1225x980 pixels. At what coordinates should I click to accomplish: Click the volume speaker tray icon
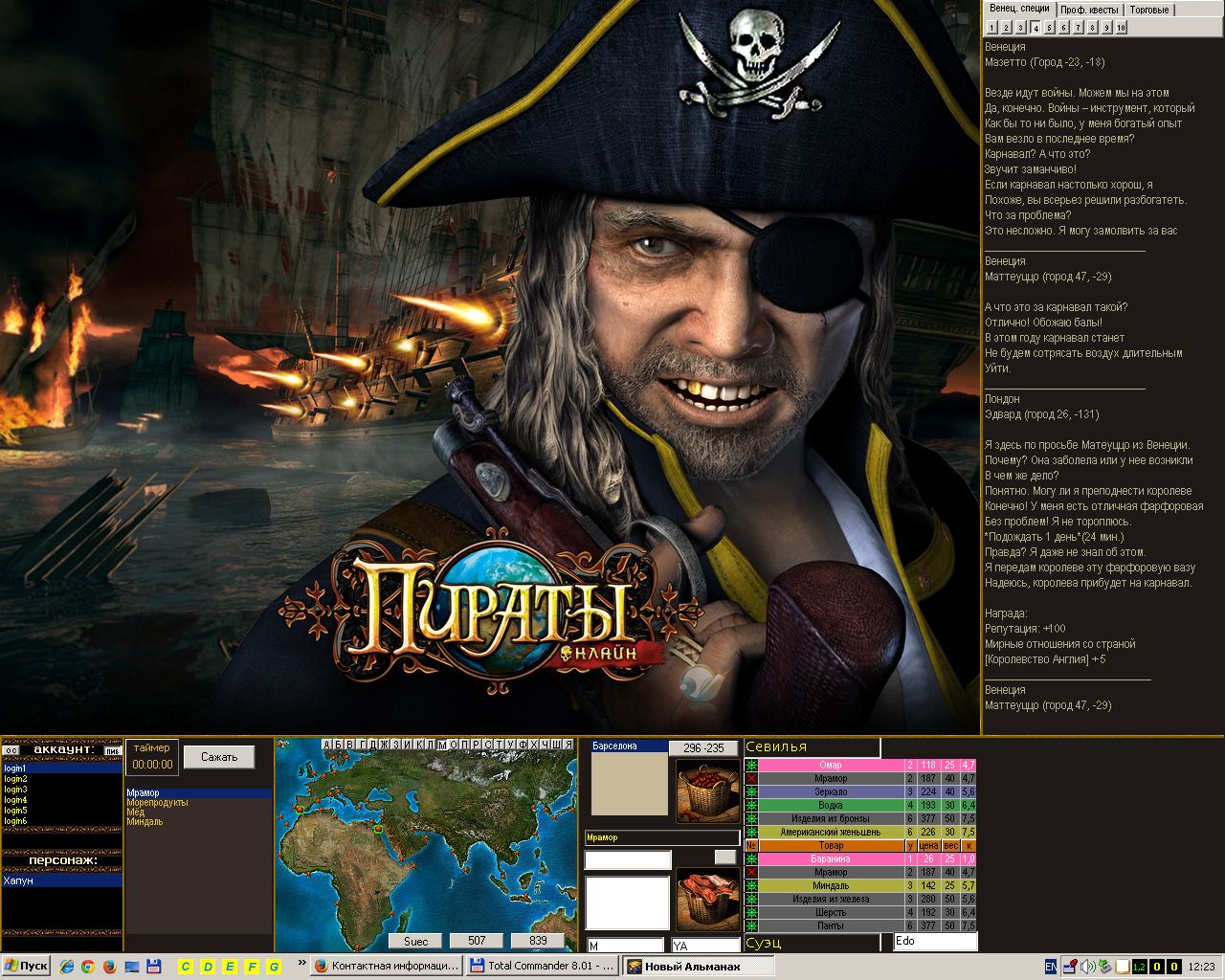(1087, 967)
